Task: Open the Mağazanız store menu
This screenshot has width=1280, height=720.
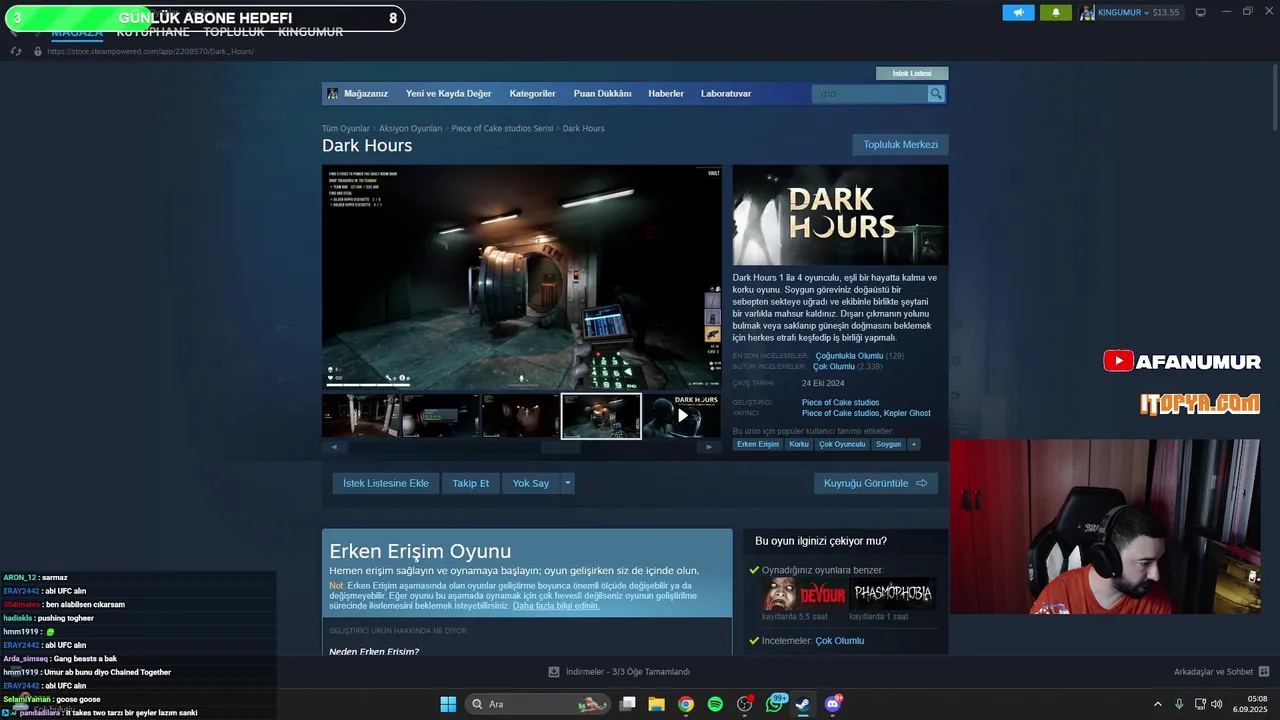Action: coord(365,93)
